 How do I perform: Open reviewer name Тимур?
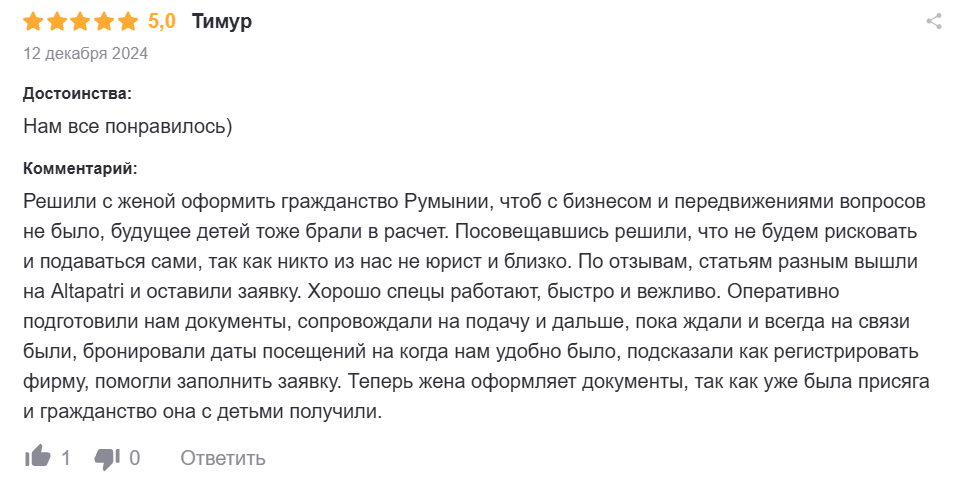[x=221, y=21]
